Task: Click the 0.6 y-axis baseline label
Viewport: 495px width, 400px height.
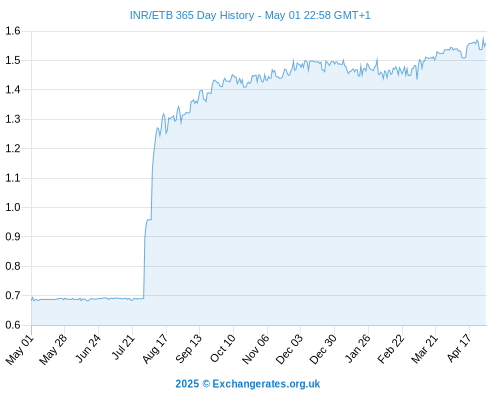Action: 13,325
